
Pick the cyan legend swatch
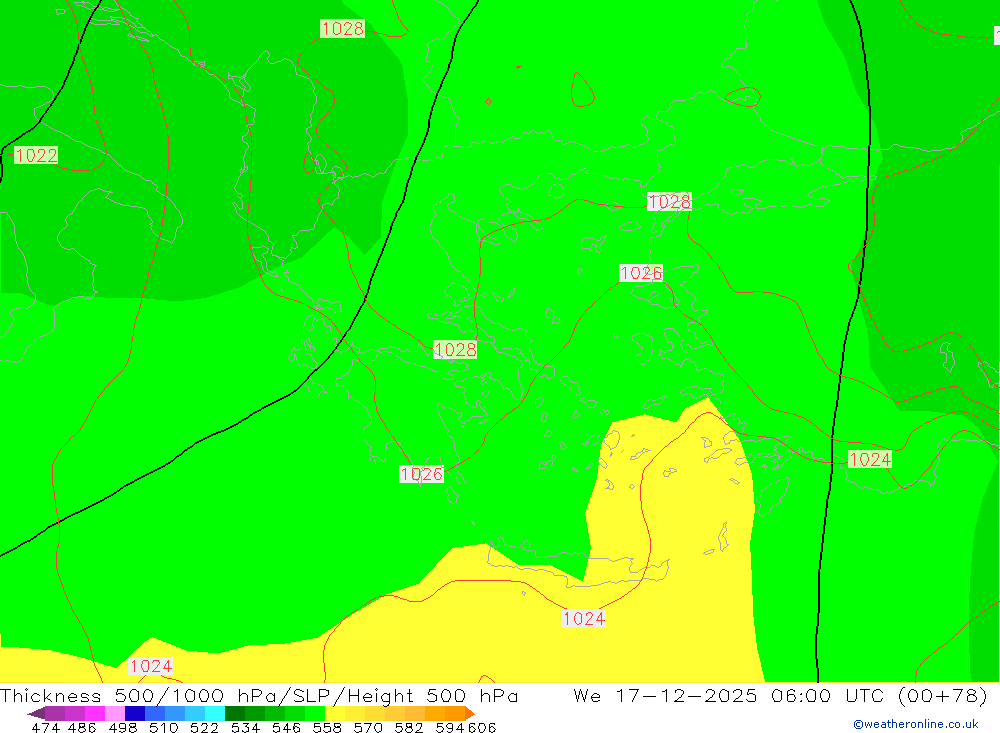(x=215, y=713)
